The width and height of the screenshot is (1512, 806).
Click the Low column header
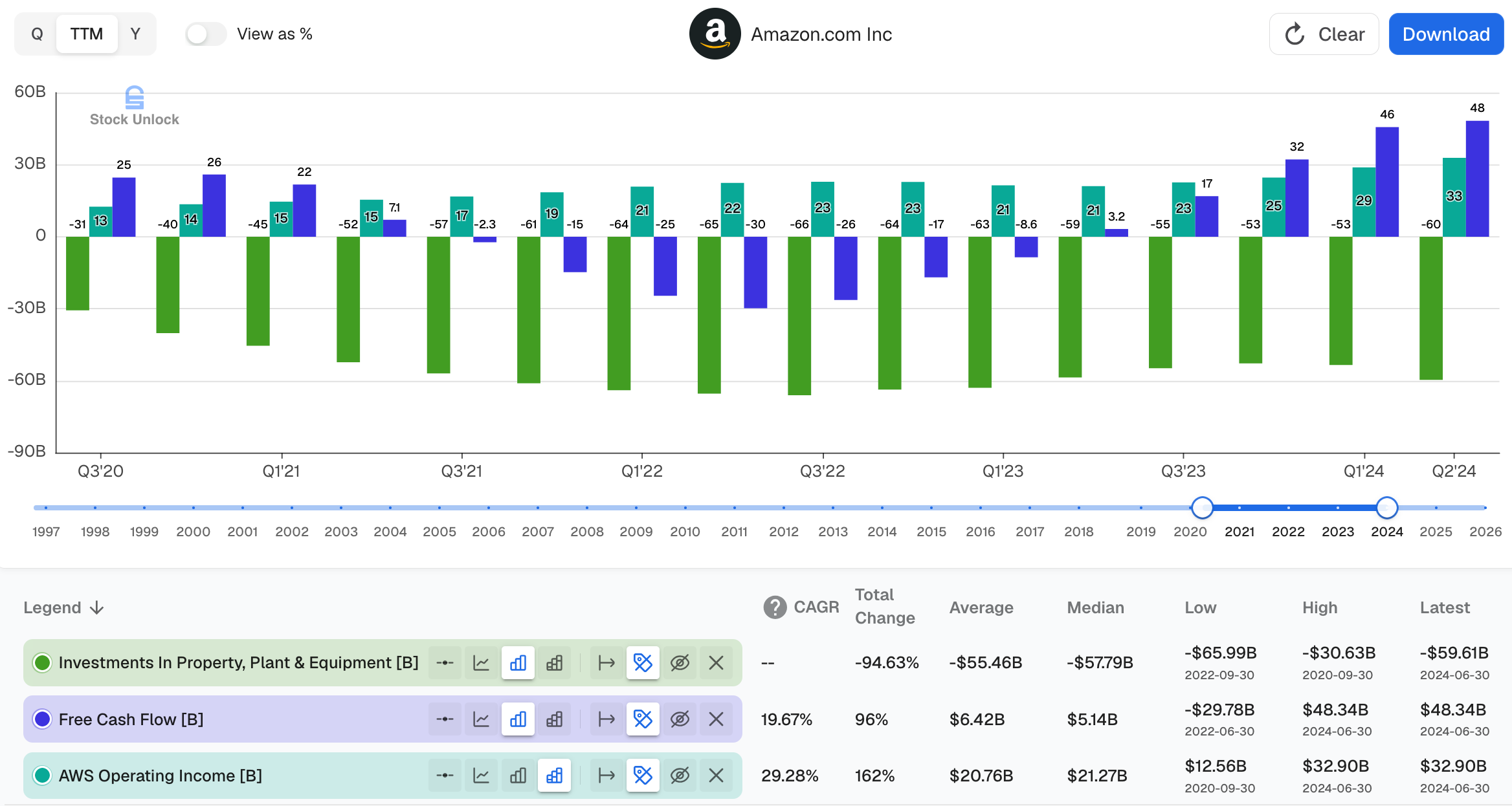pos(1201,607)
